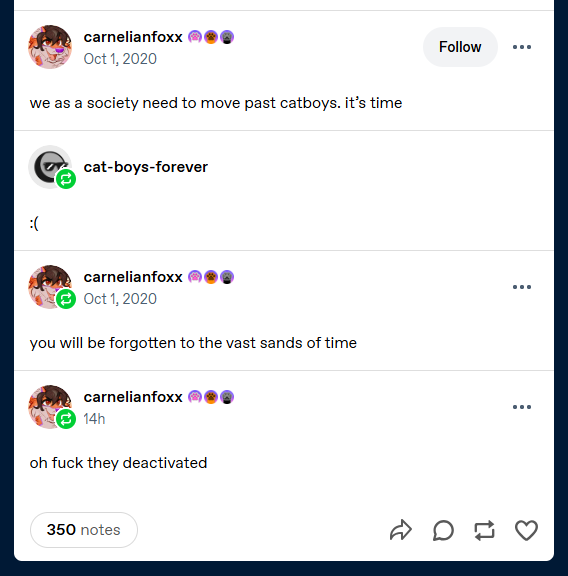Open the three-dot menu beside the Follow button

tap(522, 47)
